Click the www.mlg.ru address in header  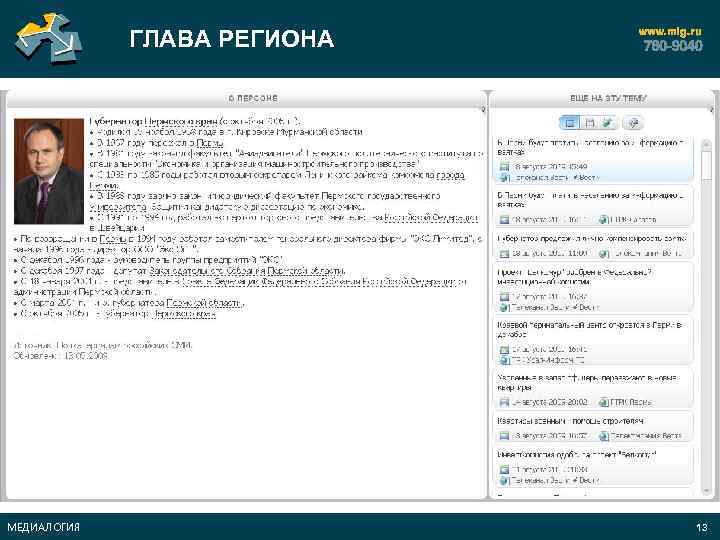[670, 31]
